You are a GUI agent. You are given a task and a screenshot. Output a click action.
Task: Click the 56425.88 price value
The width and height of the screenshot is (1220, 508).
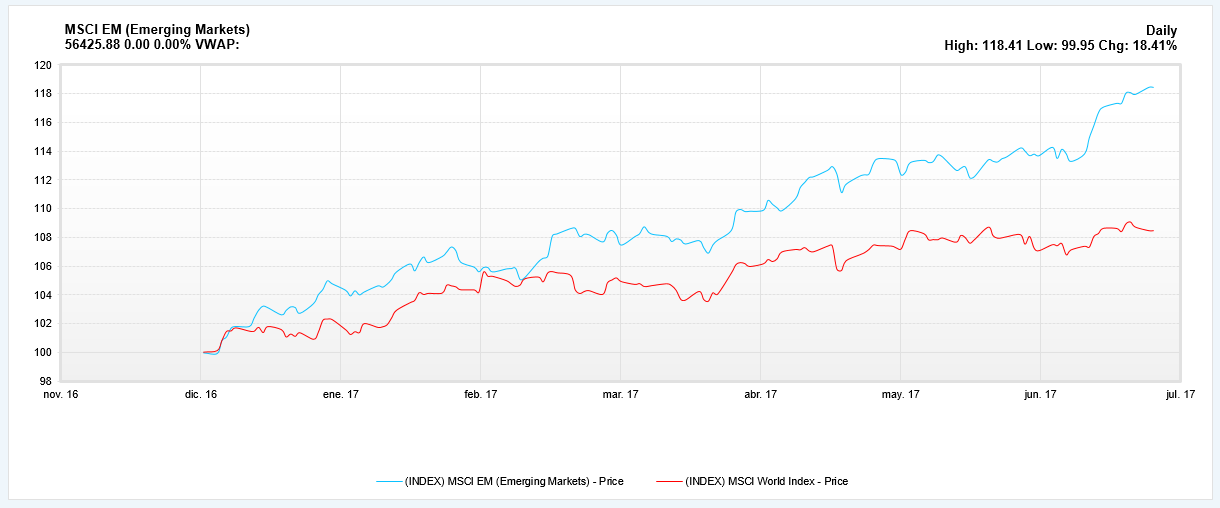(93, 45)
